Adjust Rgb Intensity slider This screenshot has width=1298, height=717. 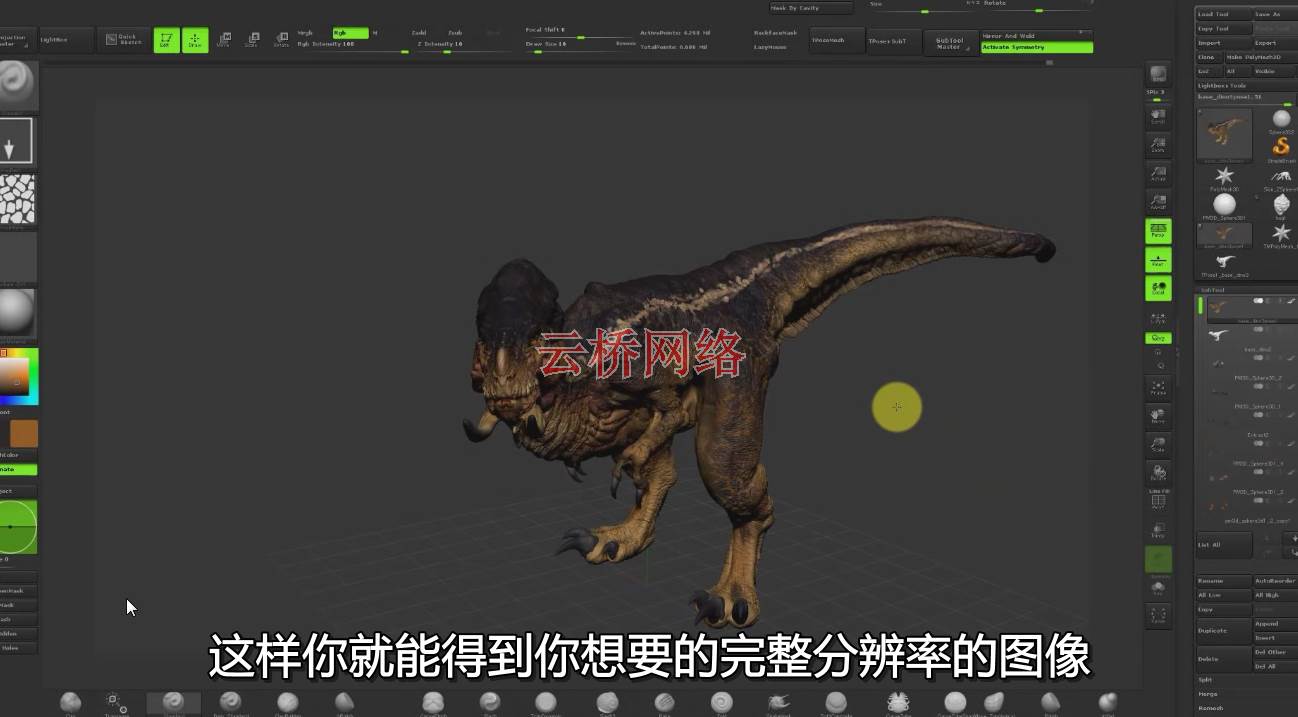(353, 45)
